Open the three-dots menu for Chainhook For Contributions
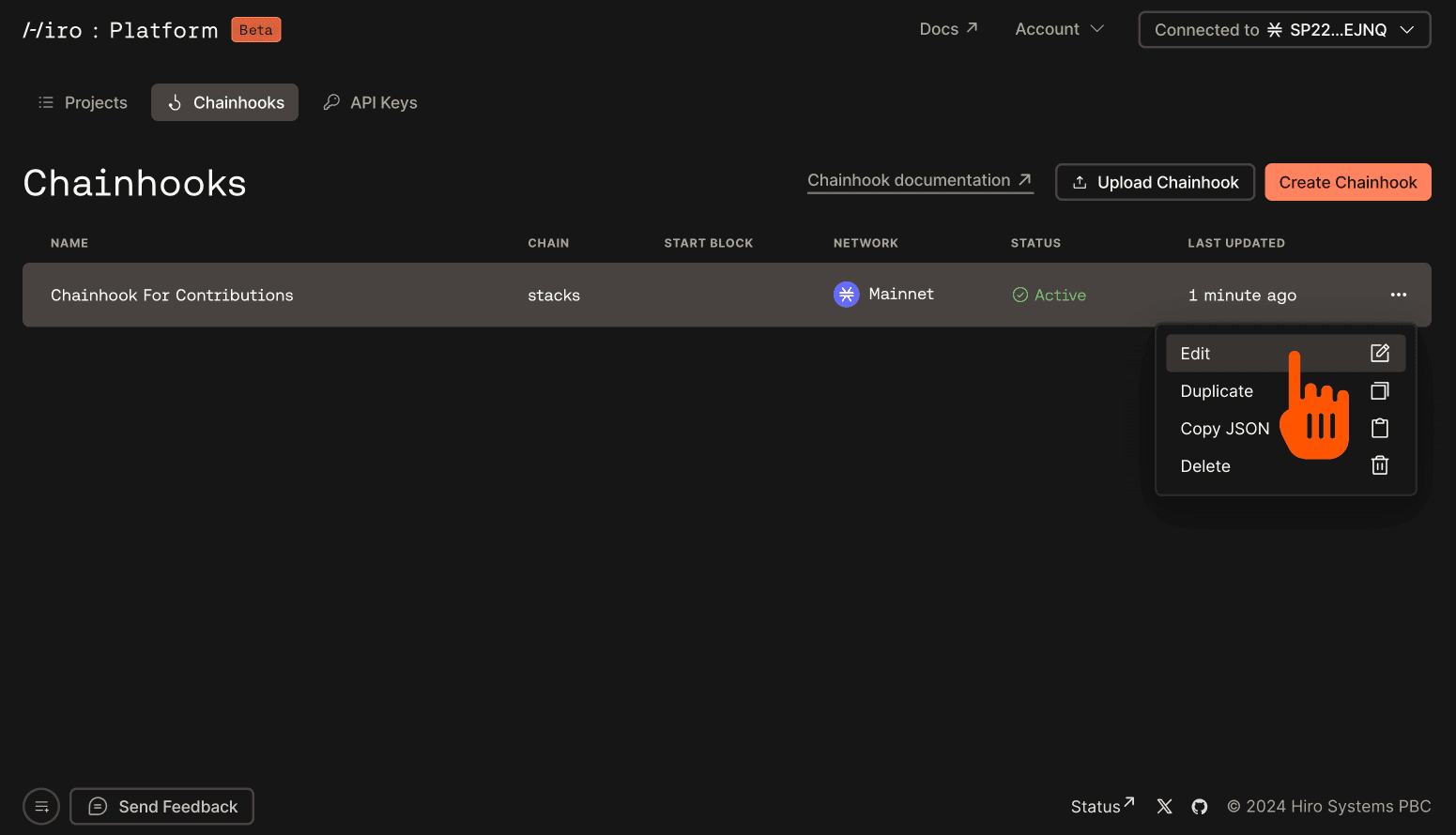 point(1398,295)
